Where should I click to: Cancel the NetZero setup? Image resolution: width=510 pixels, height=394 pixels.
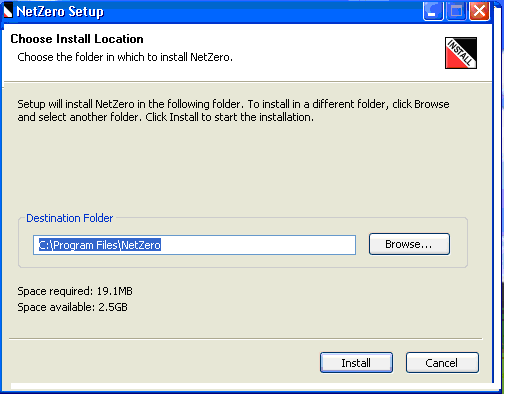click(x=442, y=363)
